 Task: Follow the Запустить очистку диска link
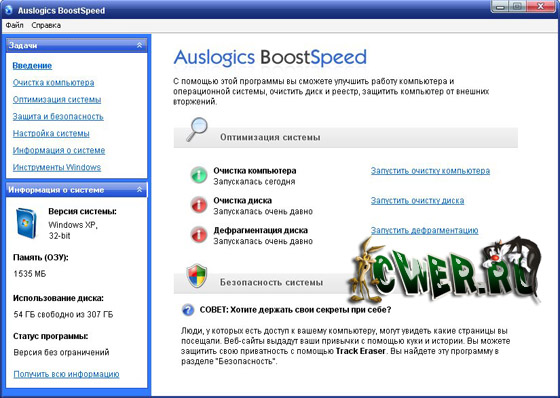click(418, 200)
